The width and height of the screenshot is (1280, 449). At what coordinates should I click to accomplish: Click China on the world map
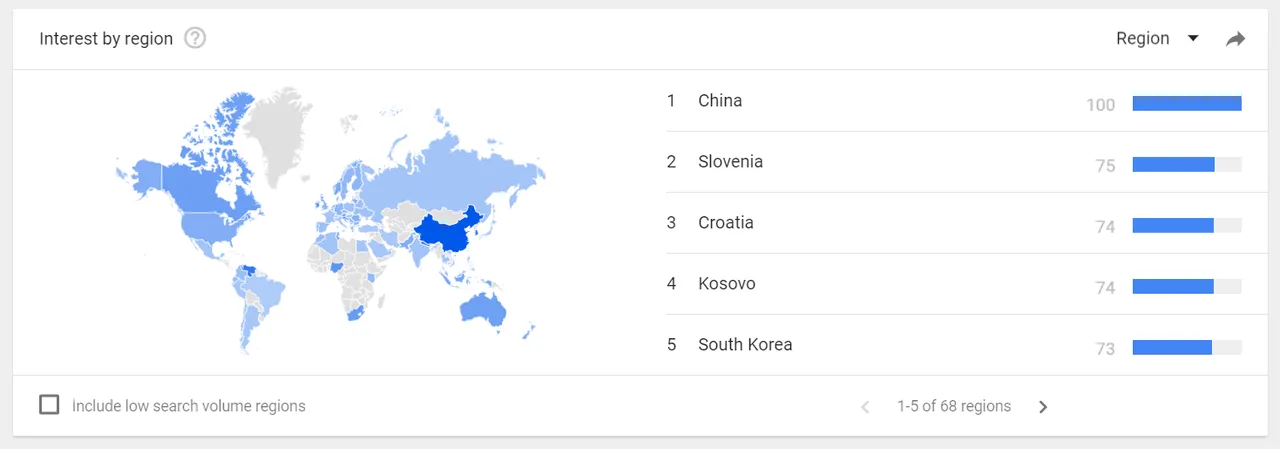(446, 234)
